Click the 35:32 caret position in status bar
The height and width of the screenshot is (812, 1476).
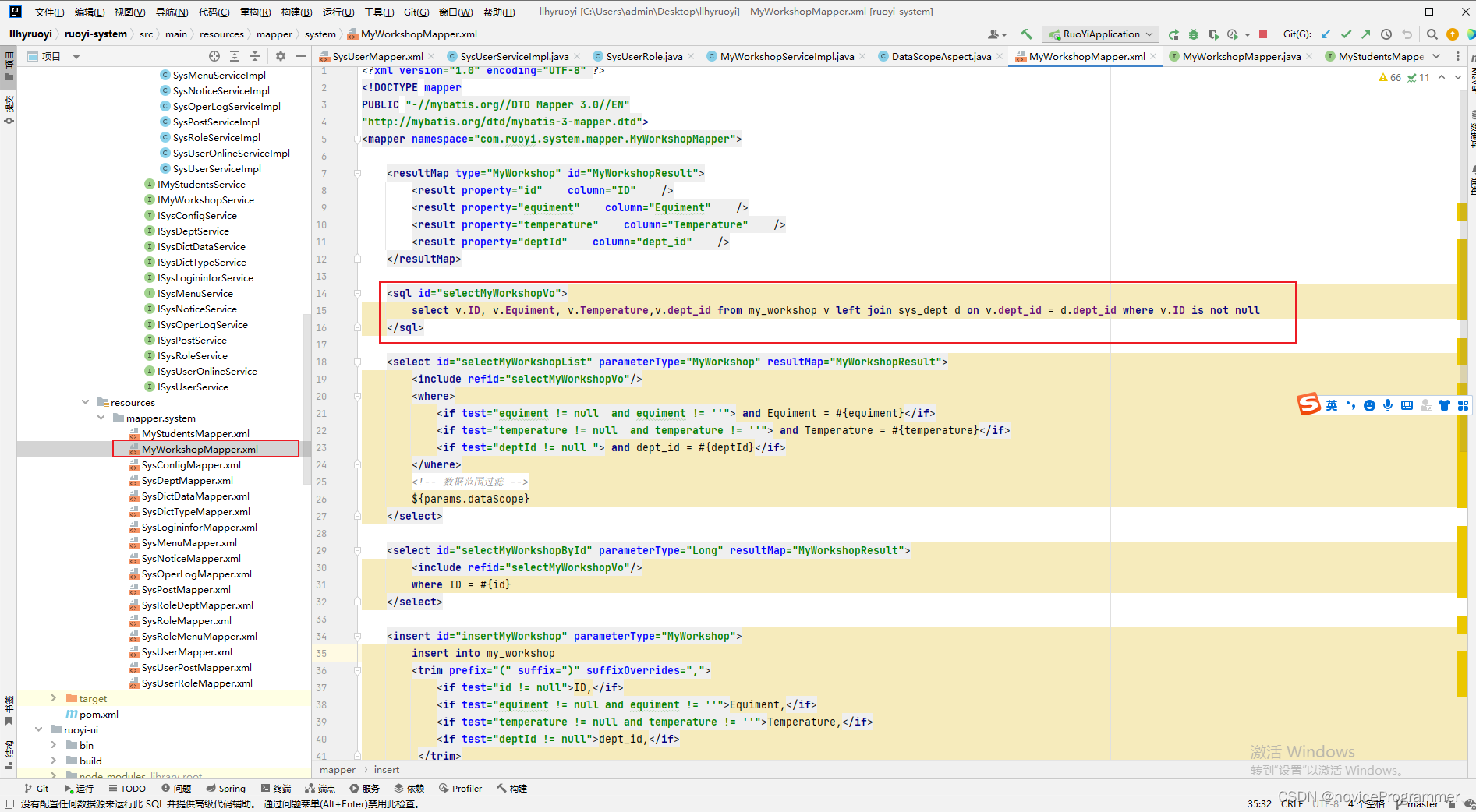coord(1259,803)
